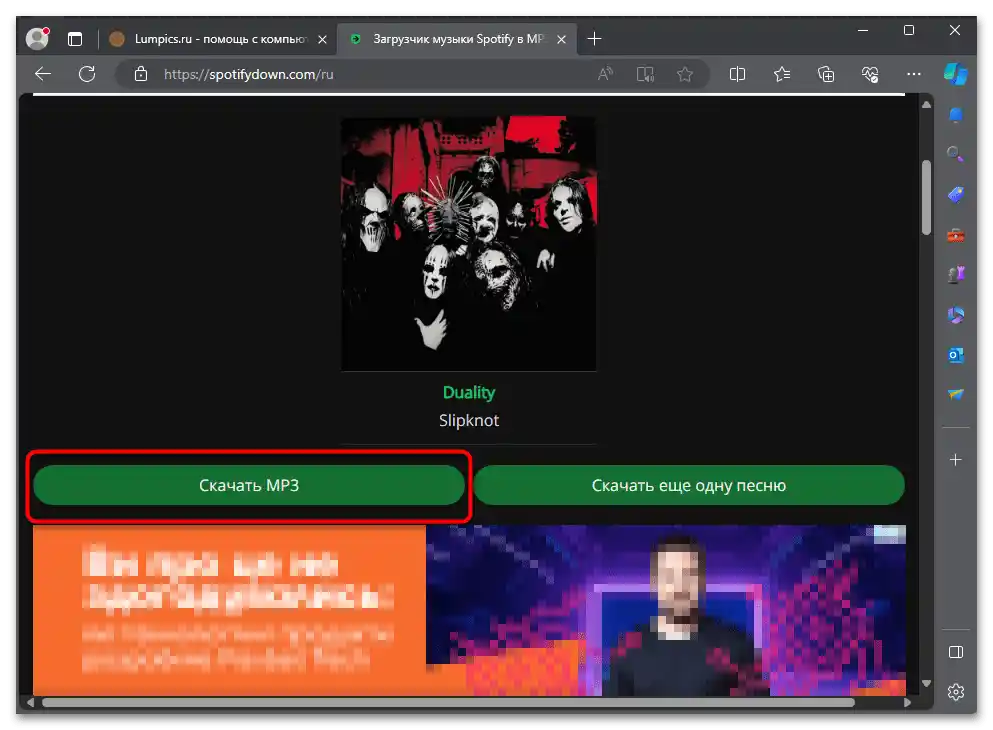Click the orange advertisement banner
993x730 pixels.
click(x=469, y=610)
